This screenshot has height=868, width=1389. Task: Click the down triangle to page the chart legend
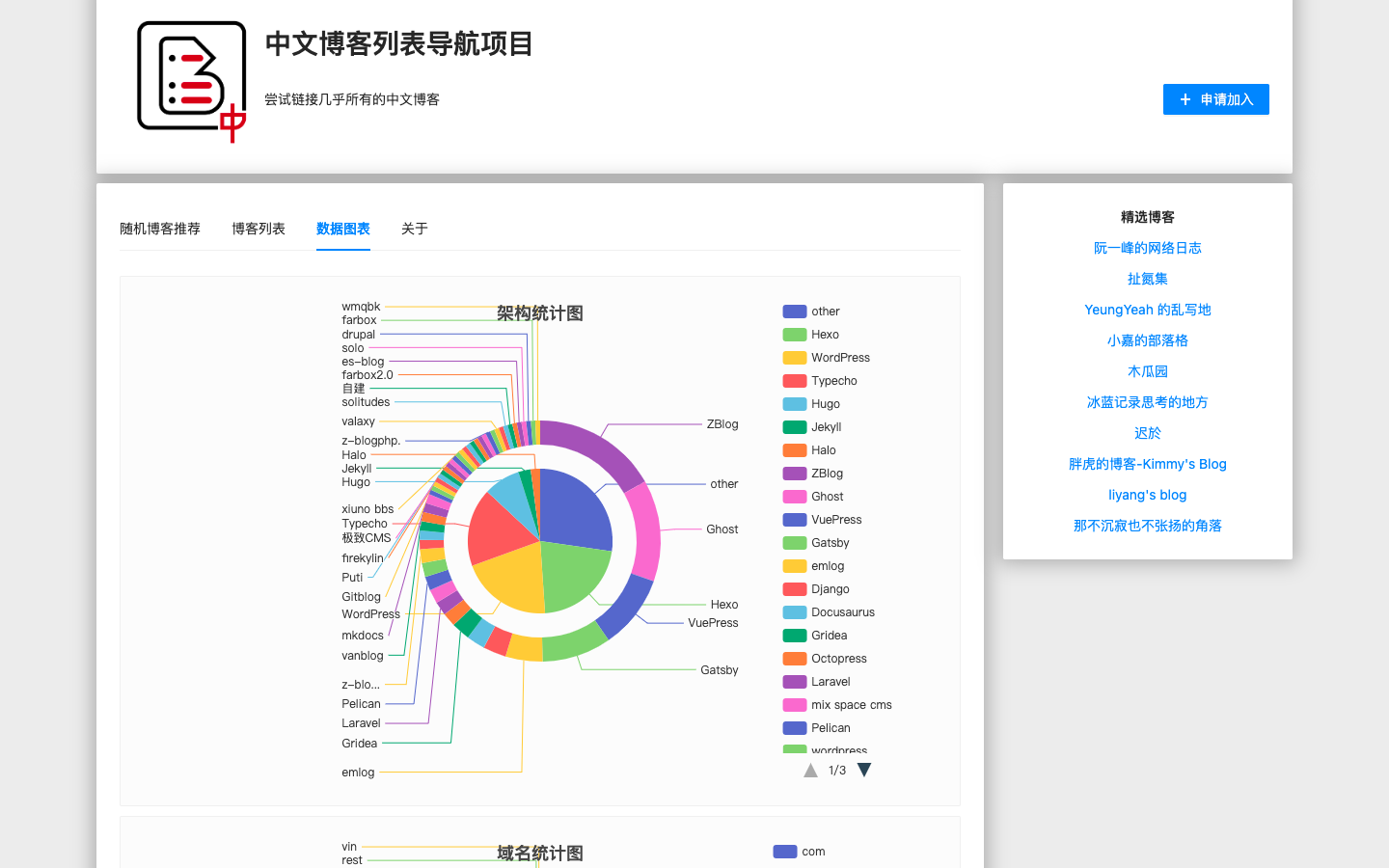863,770
